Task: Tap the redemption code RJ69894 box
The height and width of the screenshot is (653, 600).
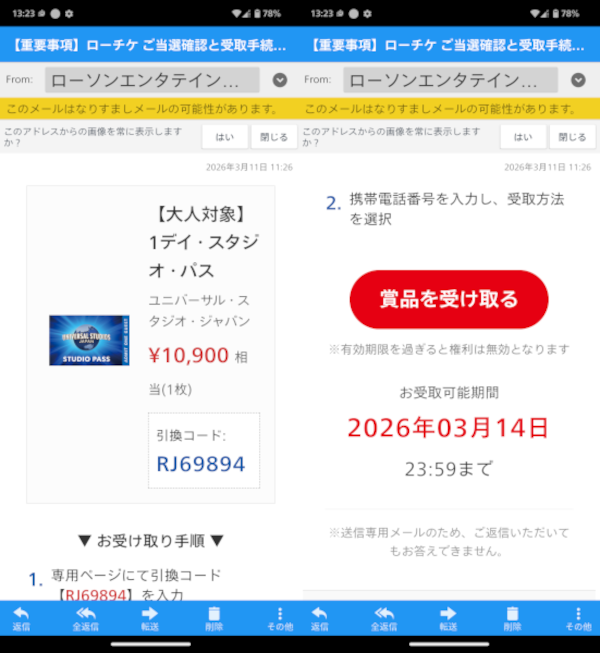Action: 203,451
